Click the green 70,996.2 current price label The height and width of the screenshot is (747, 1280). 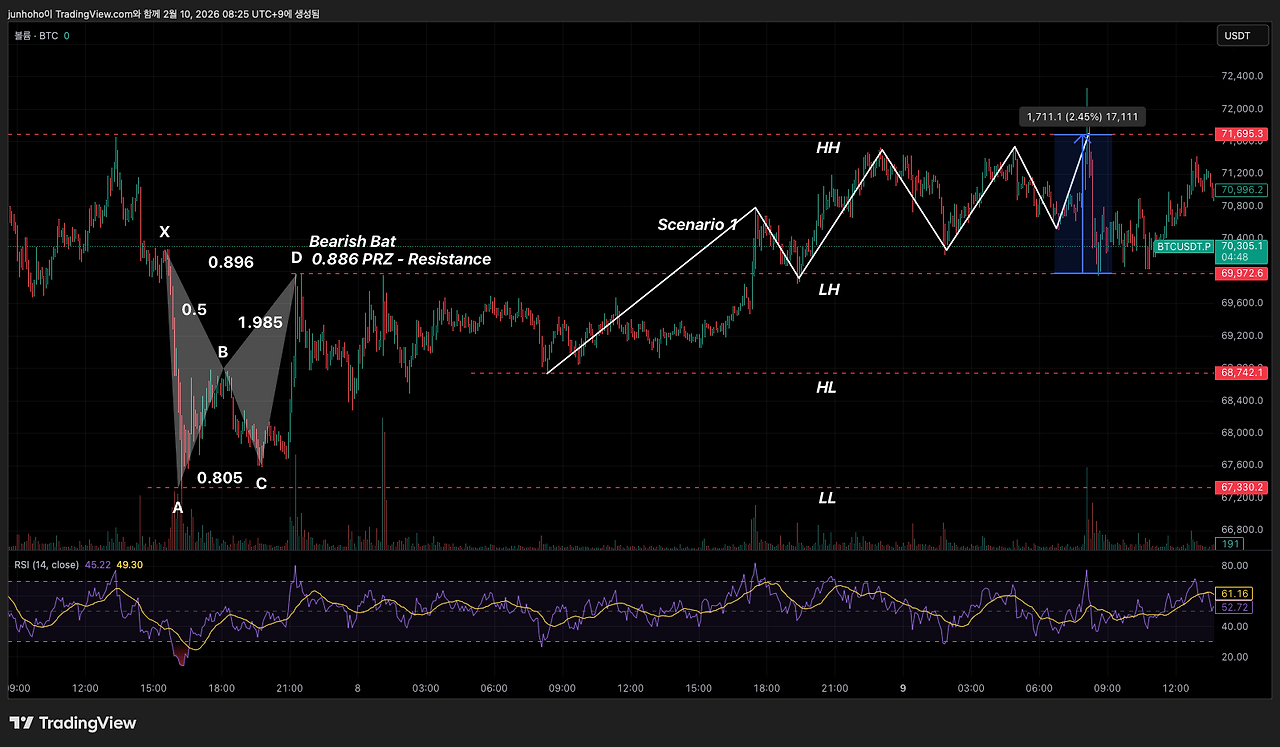point(1241,188)
